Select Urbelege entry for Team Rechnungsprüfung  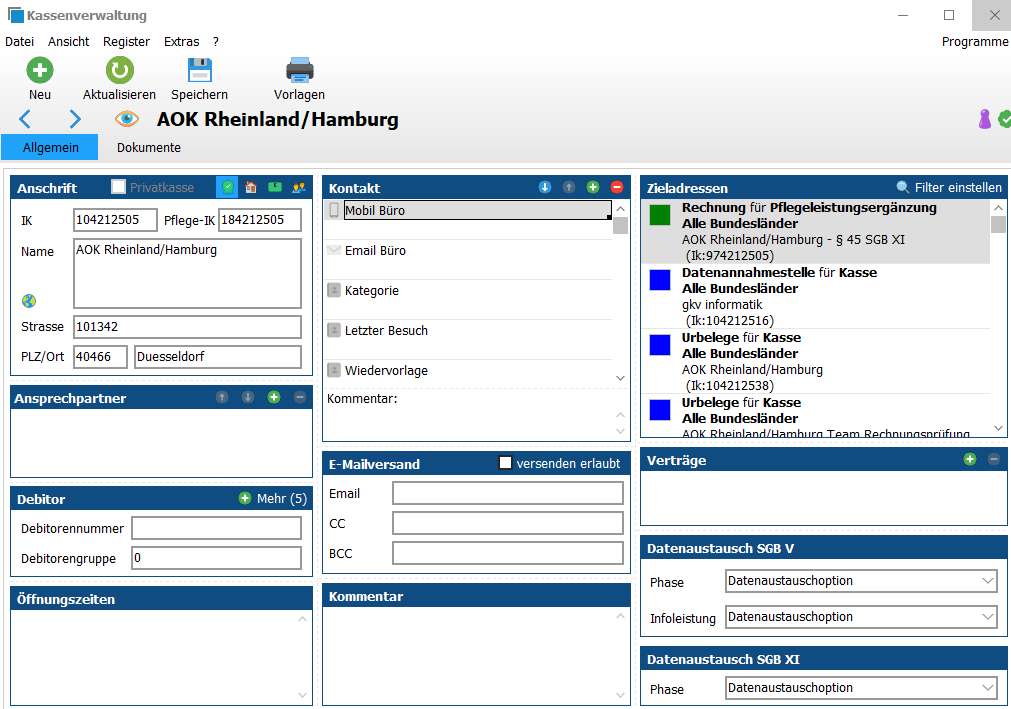816,416
